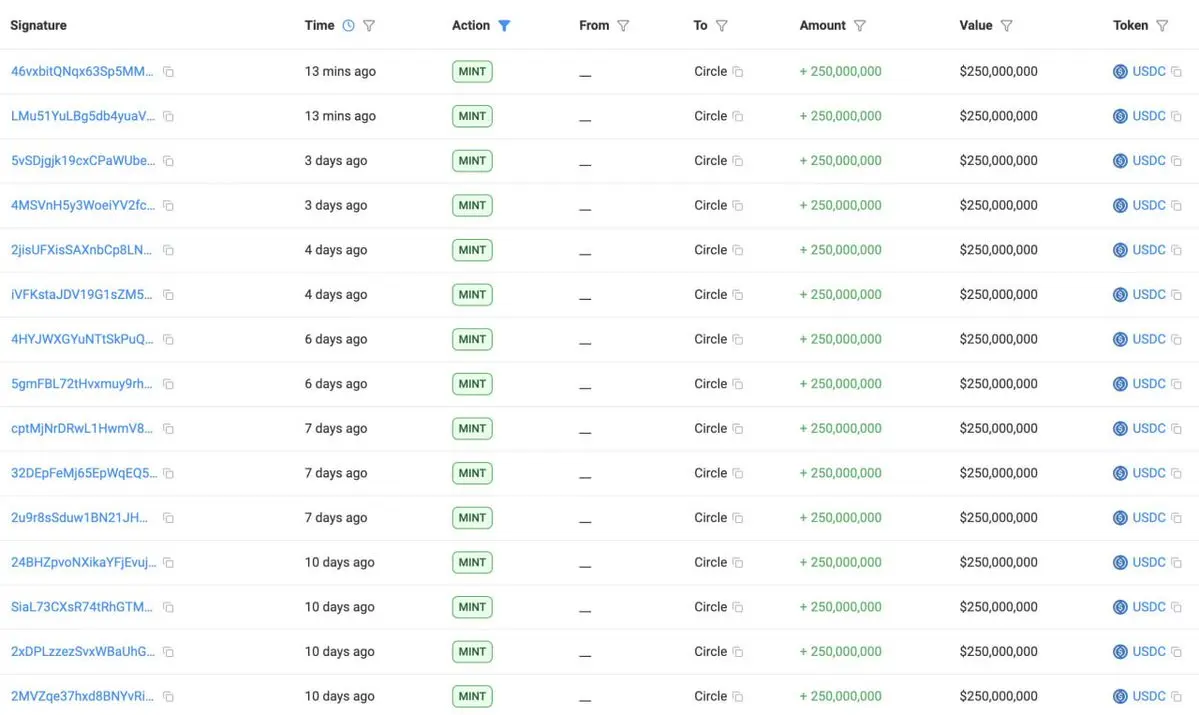Click the Circle recipient in the SiaL73CXsR74tRhGTM row
Screen dimensions: 1199x715
click(710, 607)
